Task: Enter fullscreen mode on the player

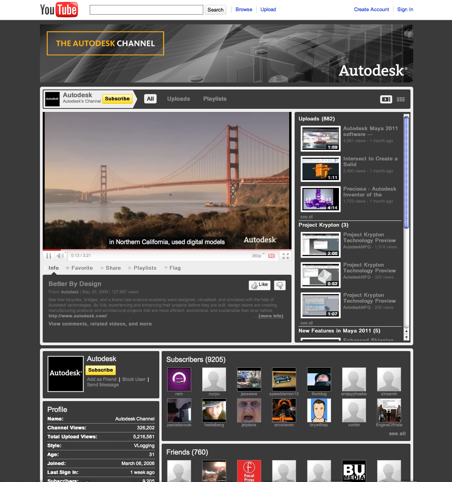Action: click(285, 256)
